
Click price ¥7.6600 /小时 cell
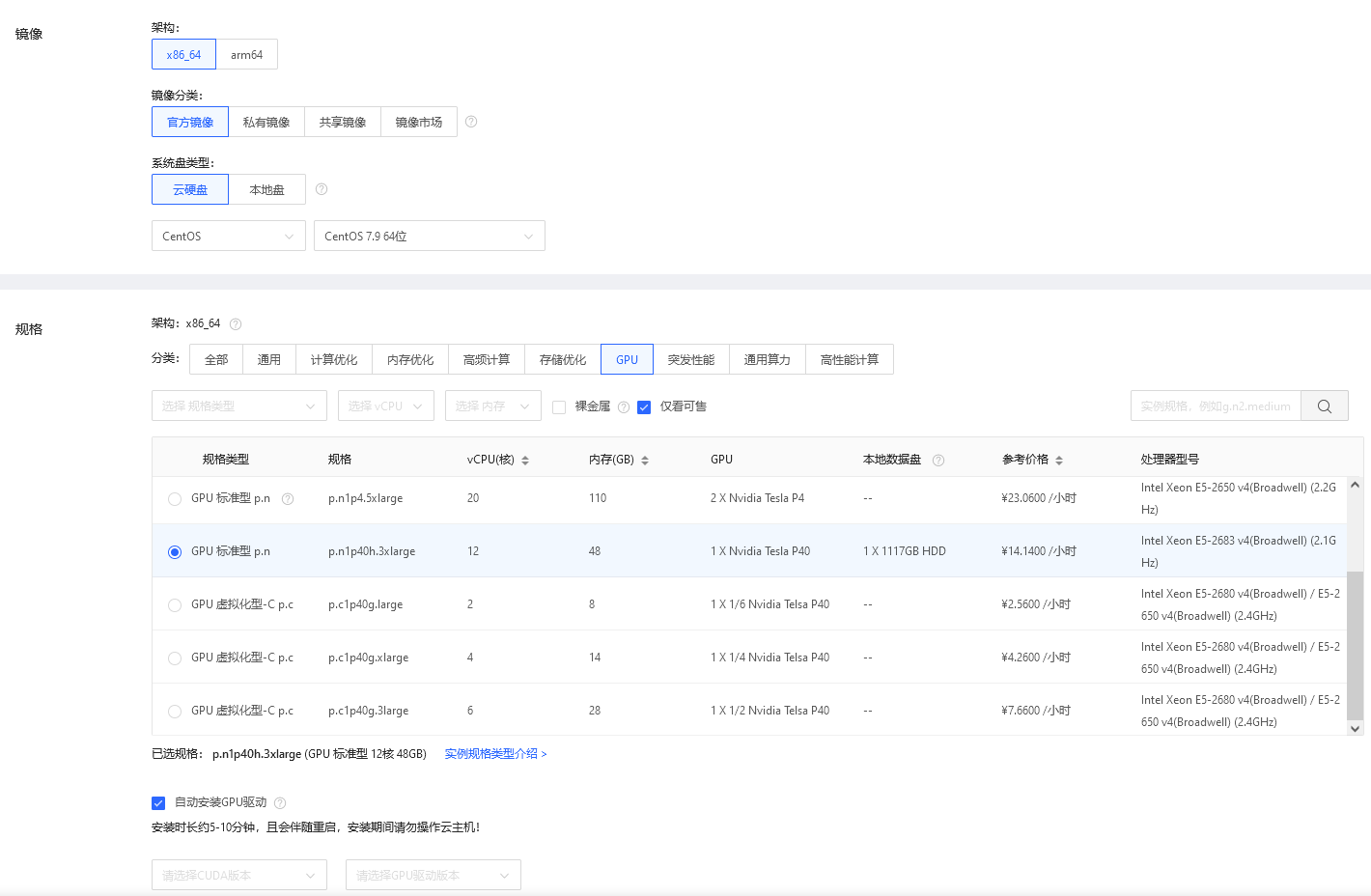pyautogui.click(x=1036, y=712)
